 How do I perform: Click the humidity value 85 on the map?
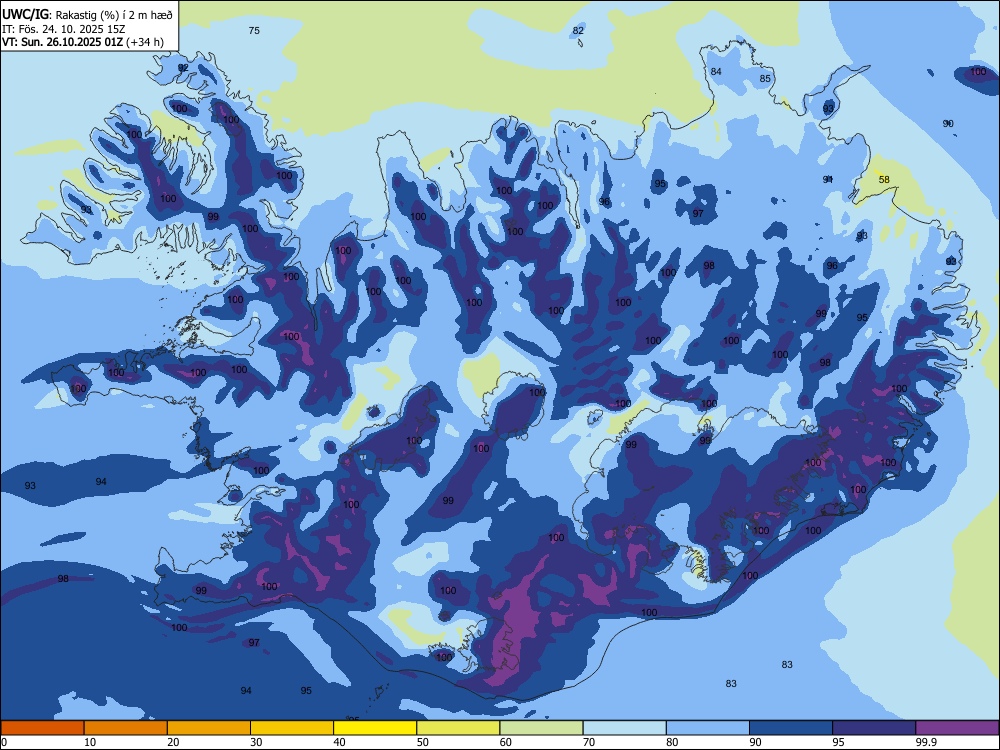[x=765, y=79]
